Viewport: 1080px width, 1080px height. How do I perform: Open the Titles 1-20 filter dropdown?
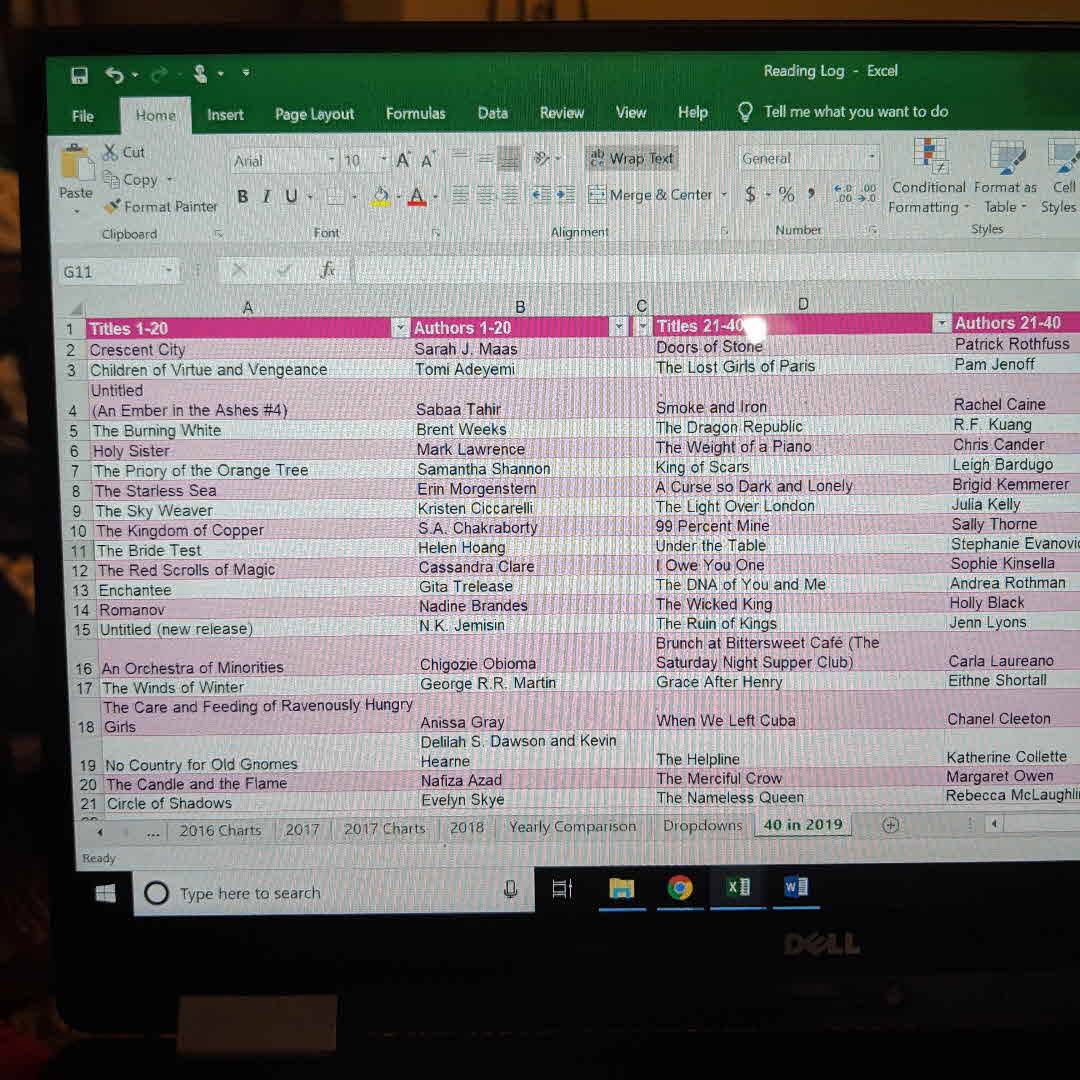(x=401, y=327)
